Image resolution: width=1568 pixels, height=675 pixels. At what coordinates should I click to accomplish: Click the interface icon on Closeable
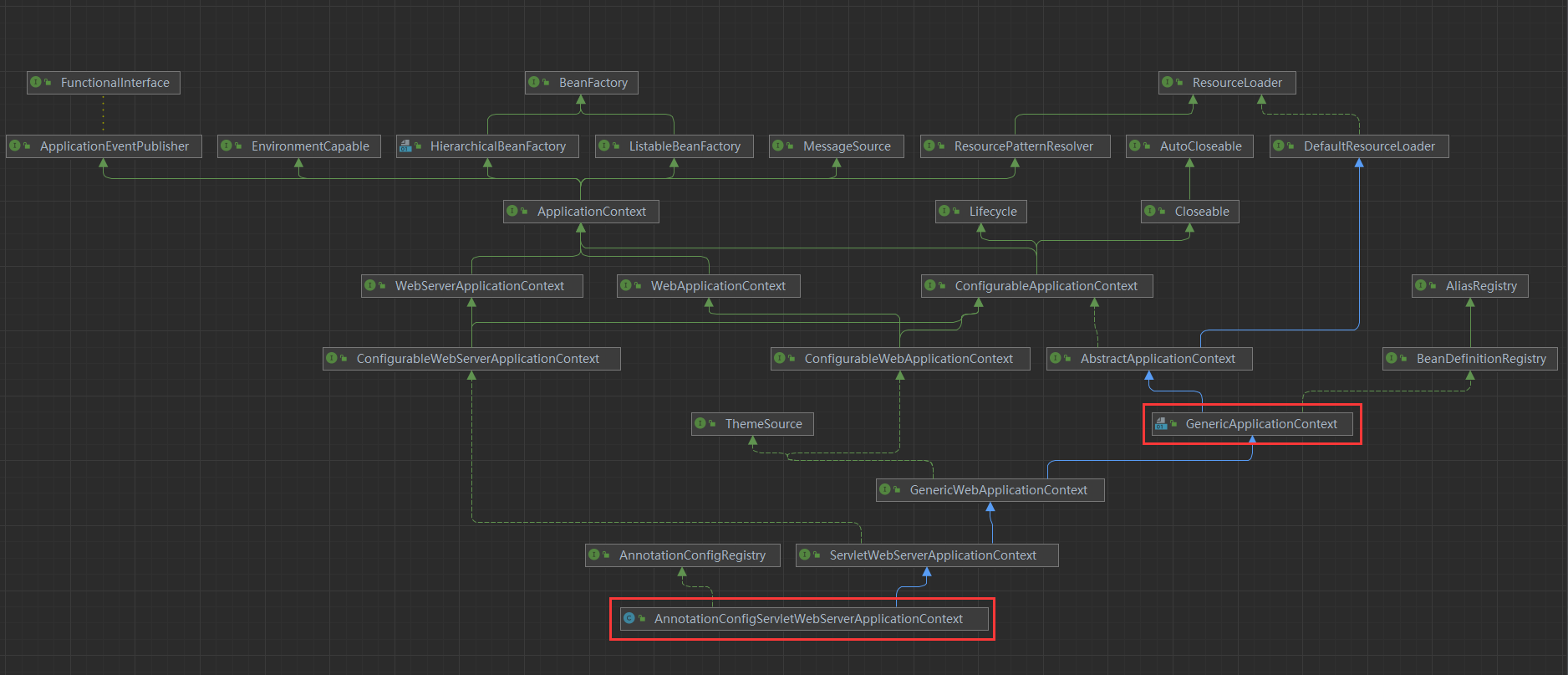(x=1150, y=211)
